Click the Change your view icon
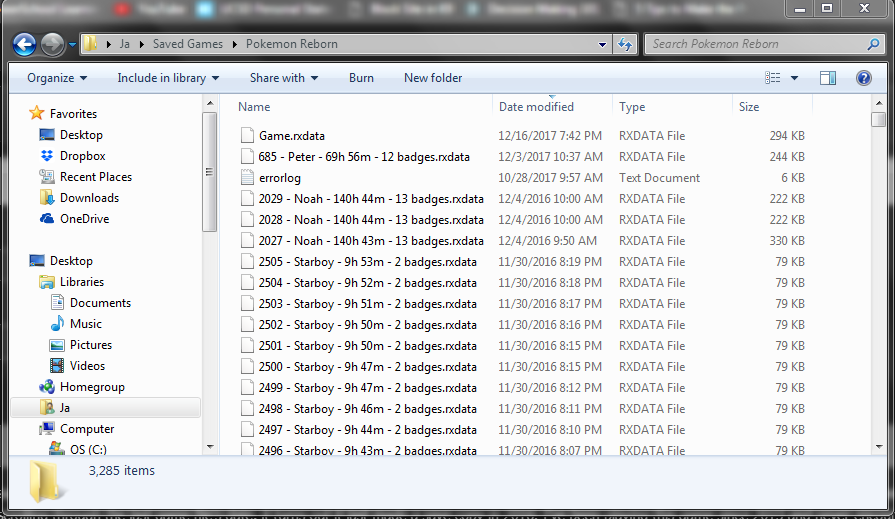Image resolution: width=895 pixels, height=519 pixels. coord(773,78)
